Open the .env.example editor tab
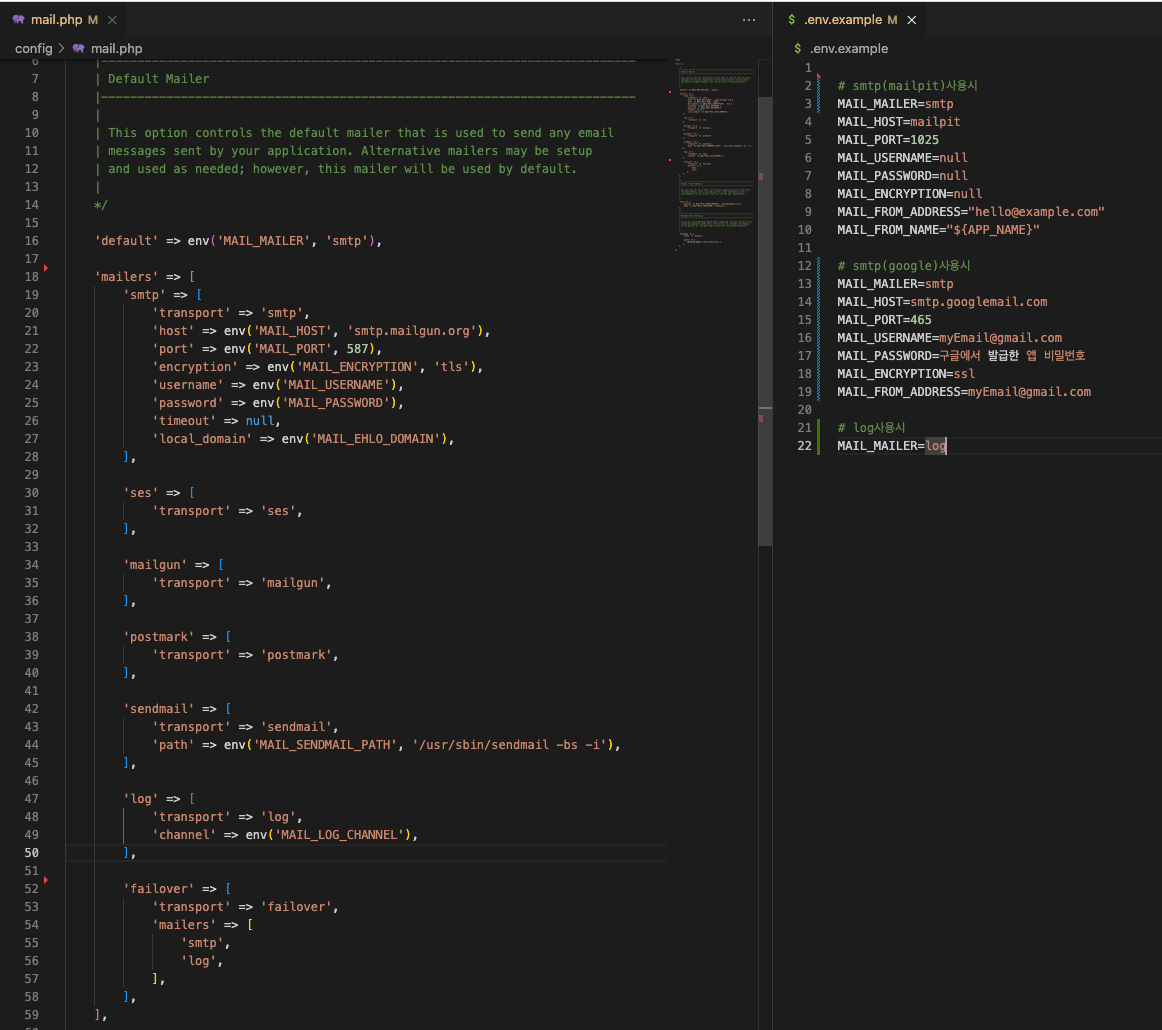The height and width of the screenshot is (1030, 1162). pos(850,20)
